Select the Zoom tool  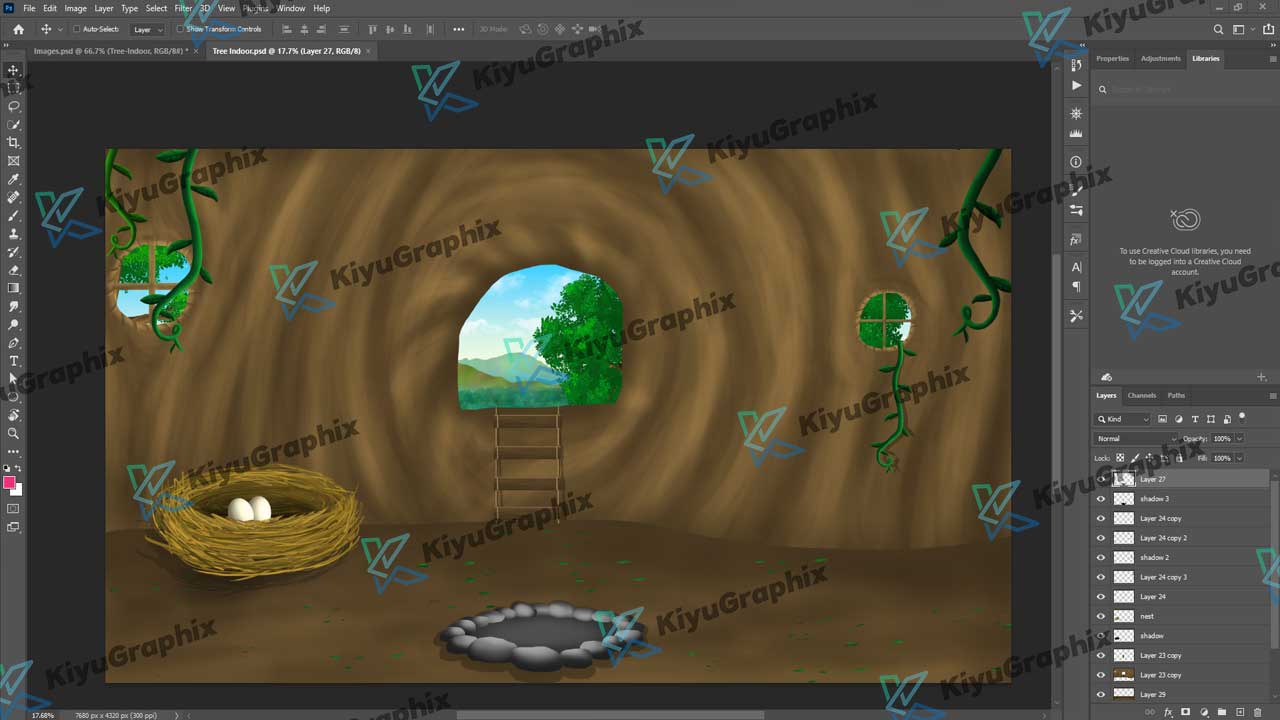tap(14, 433)
